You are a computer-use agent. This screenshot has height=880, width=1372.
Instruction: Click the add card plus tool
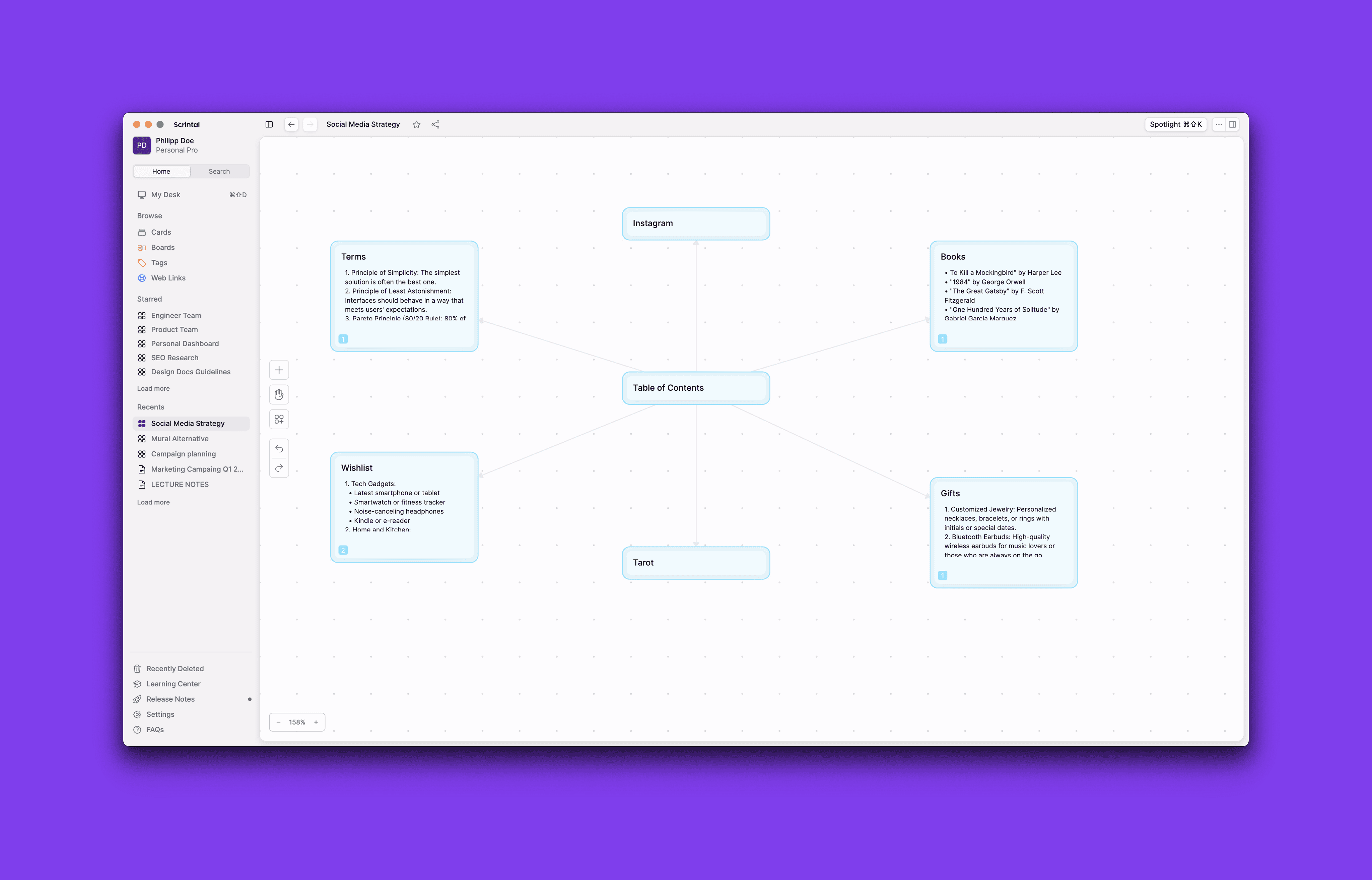279,370
